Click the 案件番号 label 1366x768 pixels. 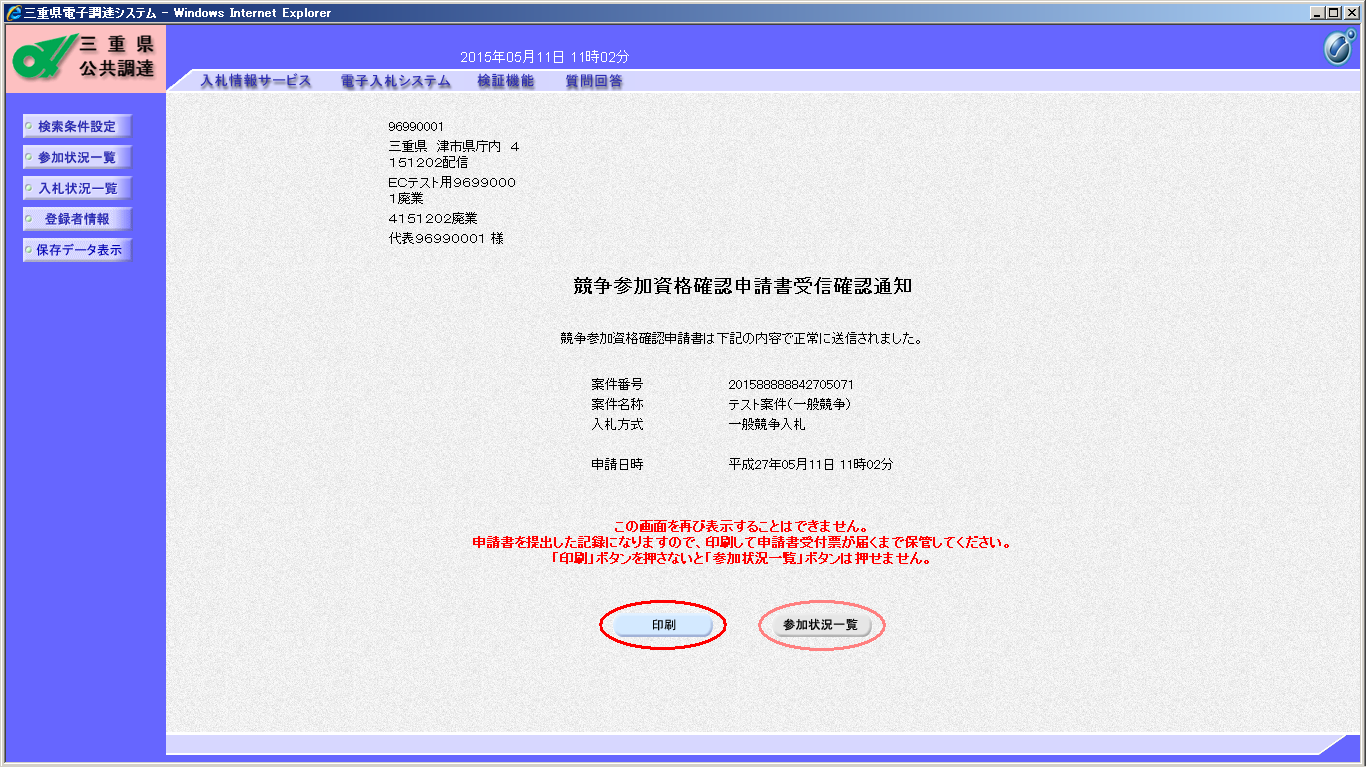point(617,385)
